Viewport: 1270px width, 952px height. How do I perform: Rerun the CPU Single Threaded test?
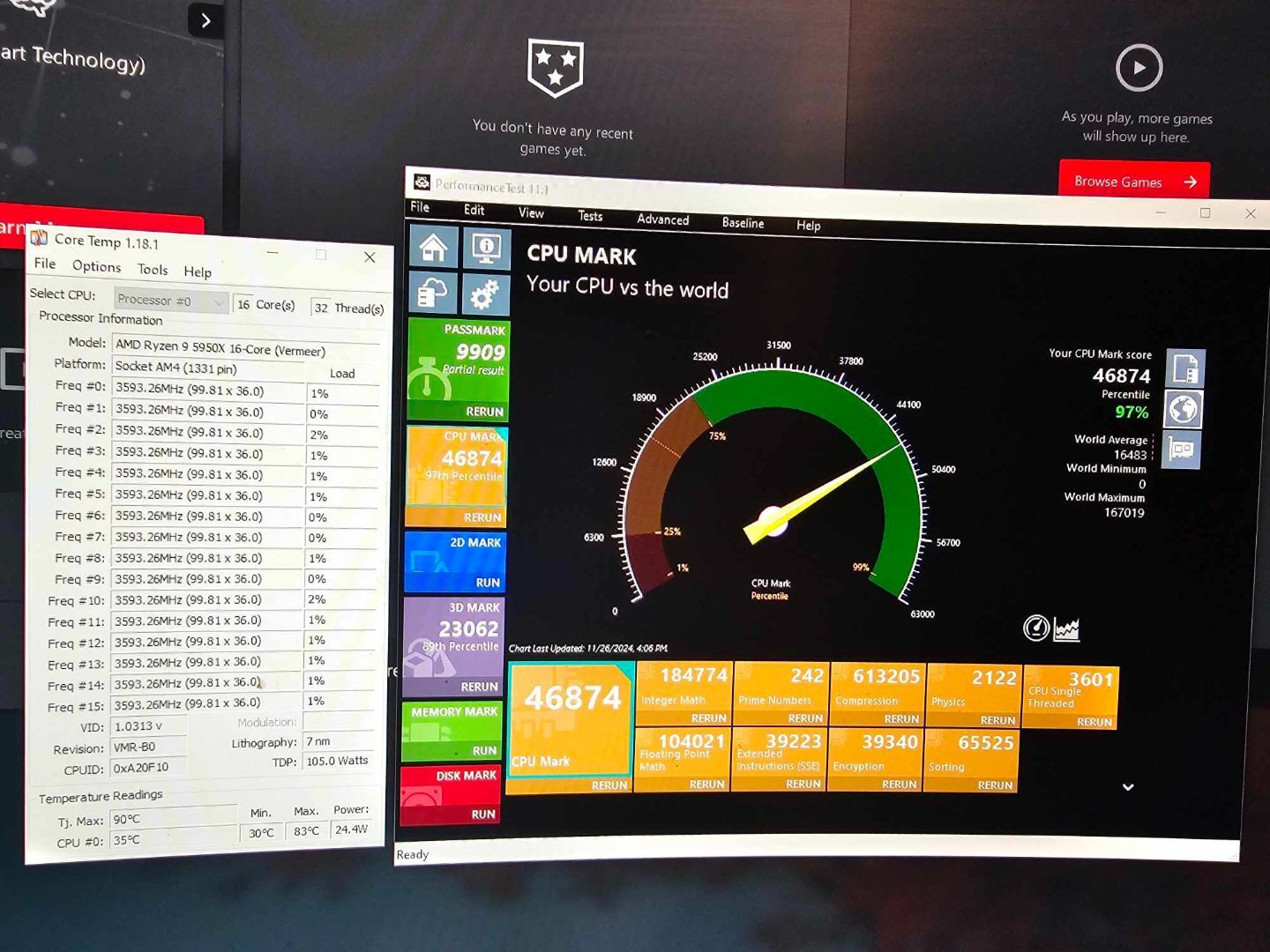(1094, 722)
